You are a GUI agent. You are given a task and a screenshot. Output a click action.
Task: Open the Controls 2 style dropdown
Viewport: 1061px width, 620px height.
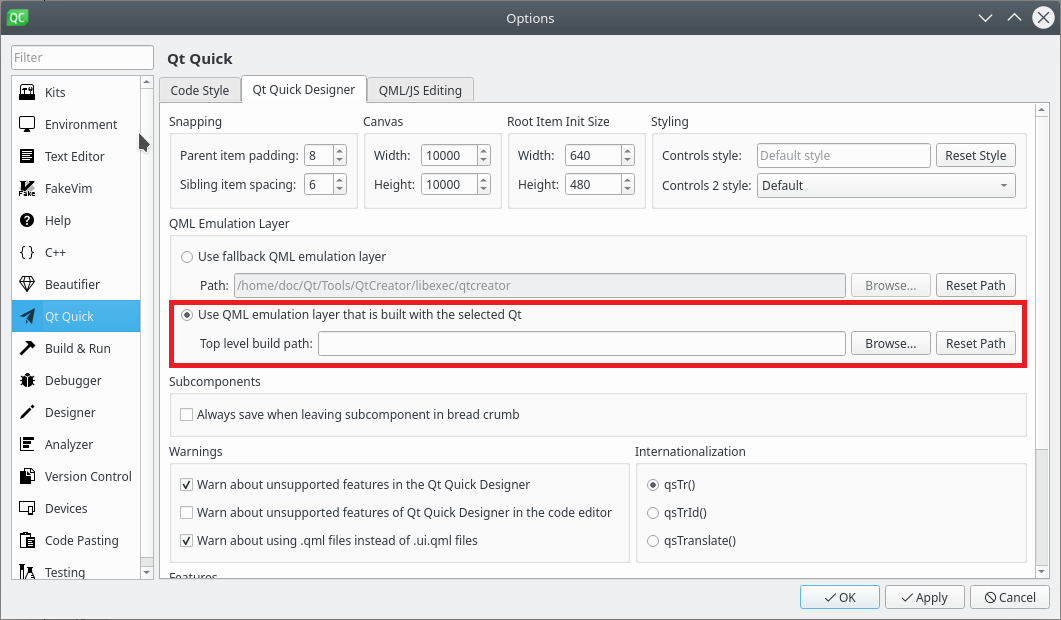tap(885, 185)
